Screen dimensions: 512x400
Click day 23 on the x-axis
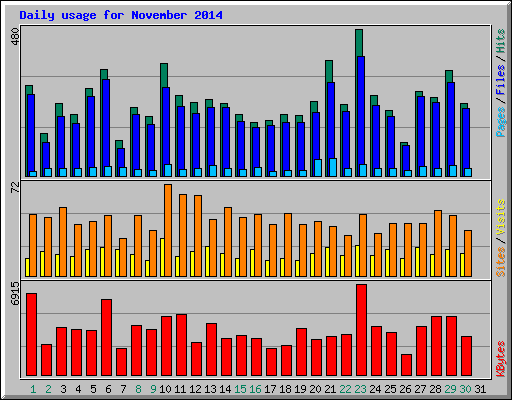pyautogui.click(x=360, y=389)
